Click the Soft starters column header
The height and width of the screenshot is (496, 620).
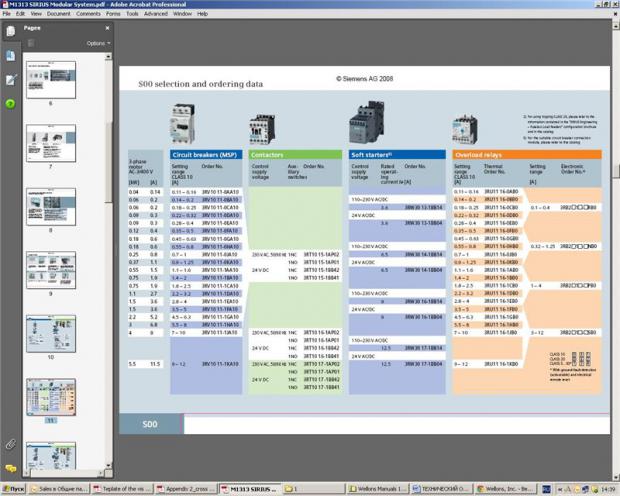click(397, 155)
